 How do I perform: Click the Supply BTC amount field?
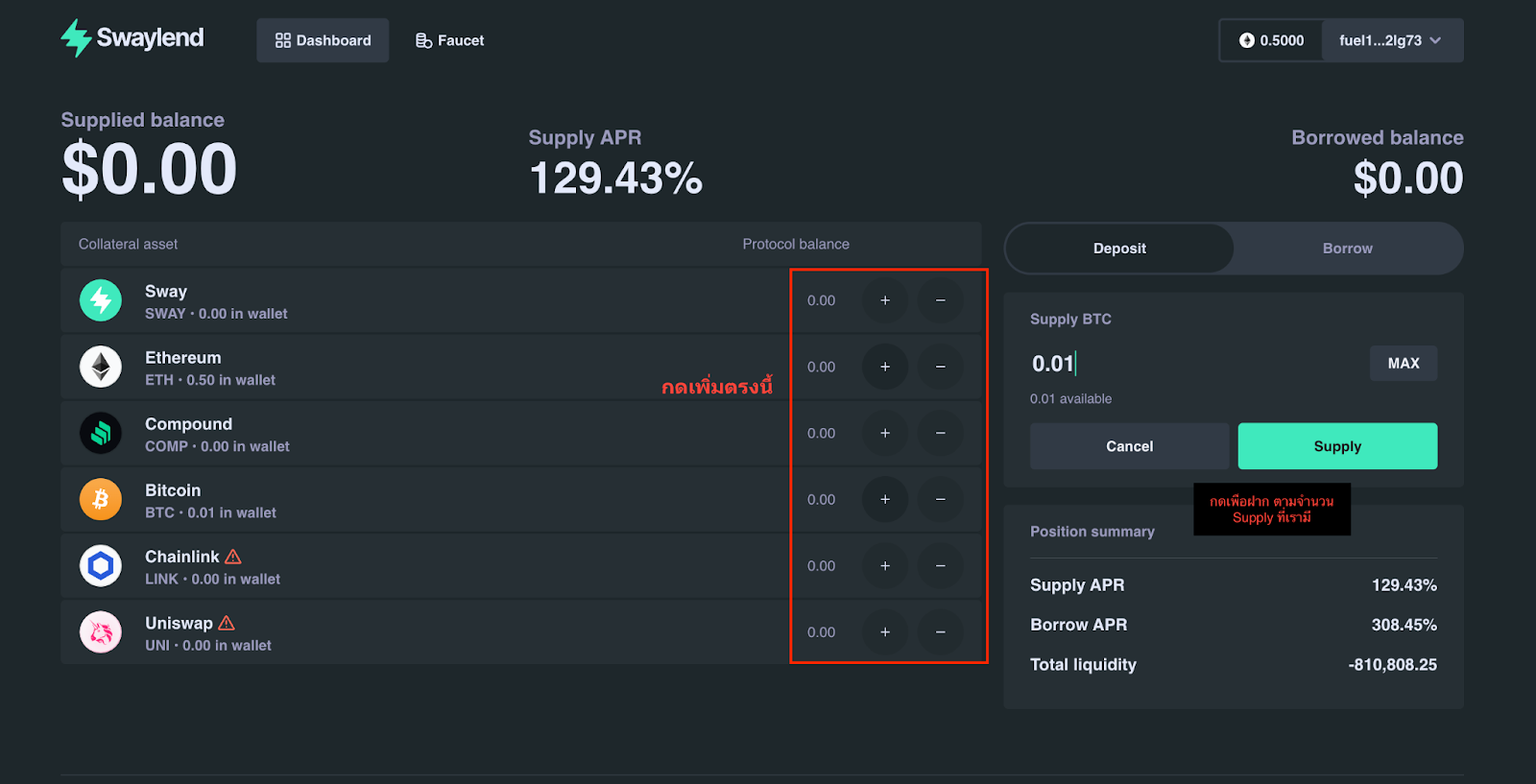[x=1190, y=364]
